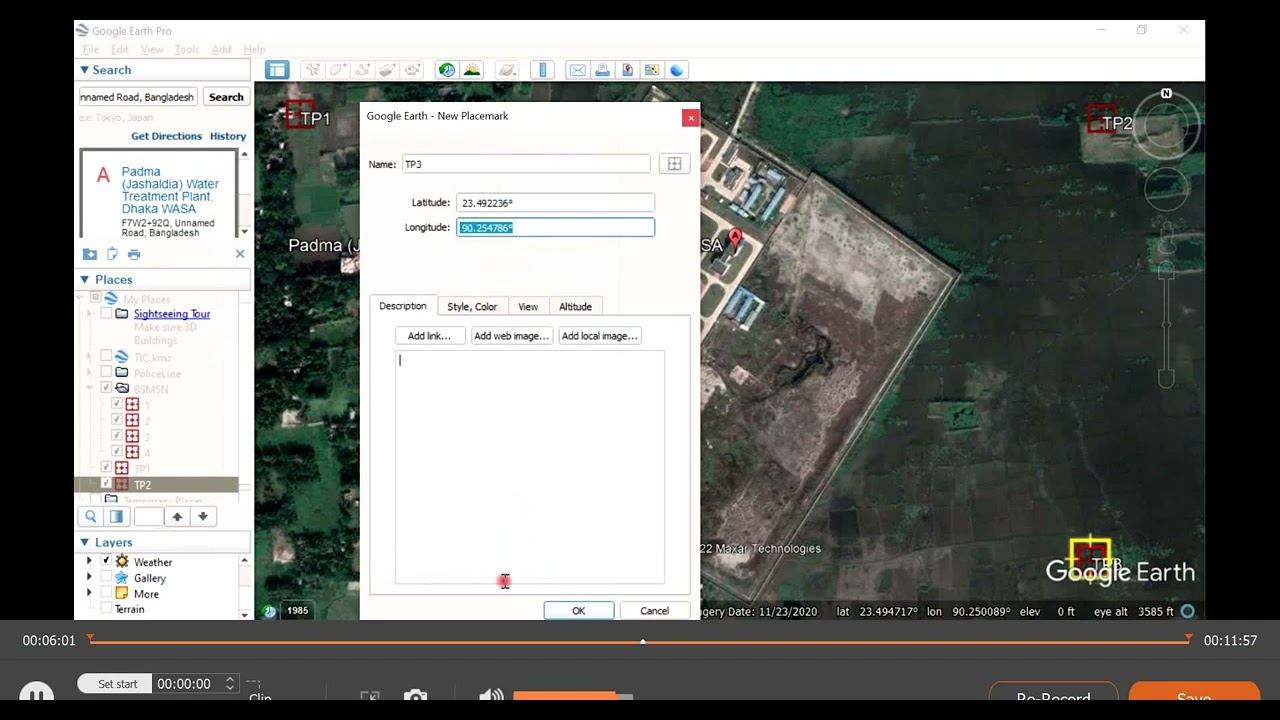This screenshot has width=1280, height=720.
Task: Collapse the Layers panel triangle
Action: [x=85, y=542]
